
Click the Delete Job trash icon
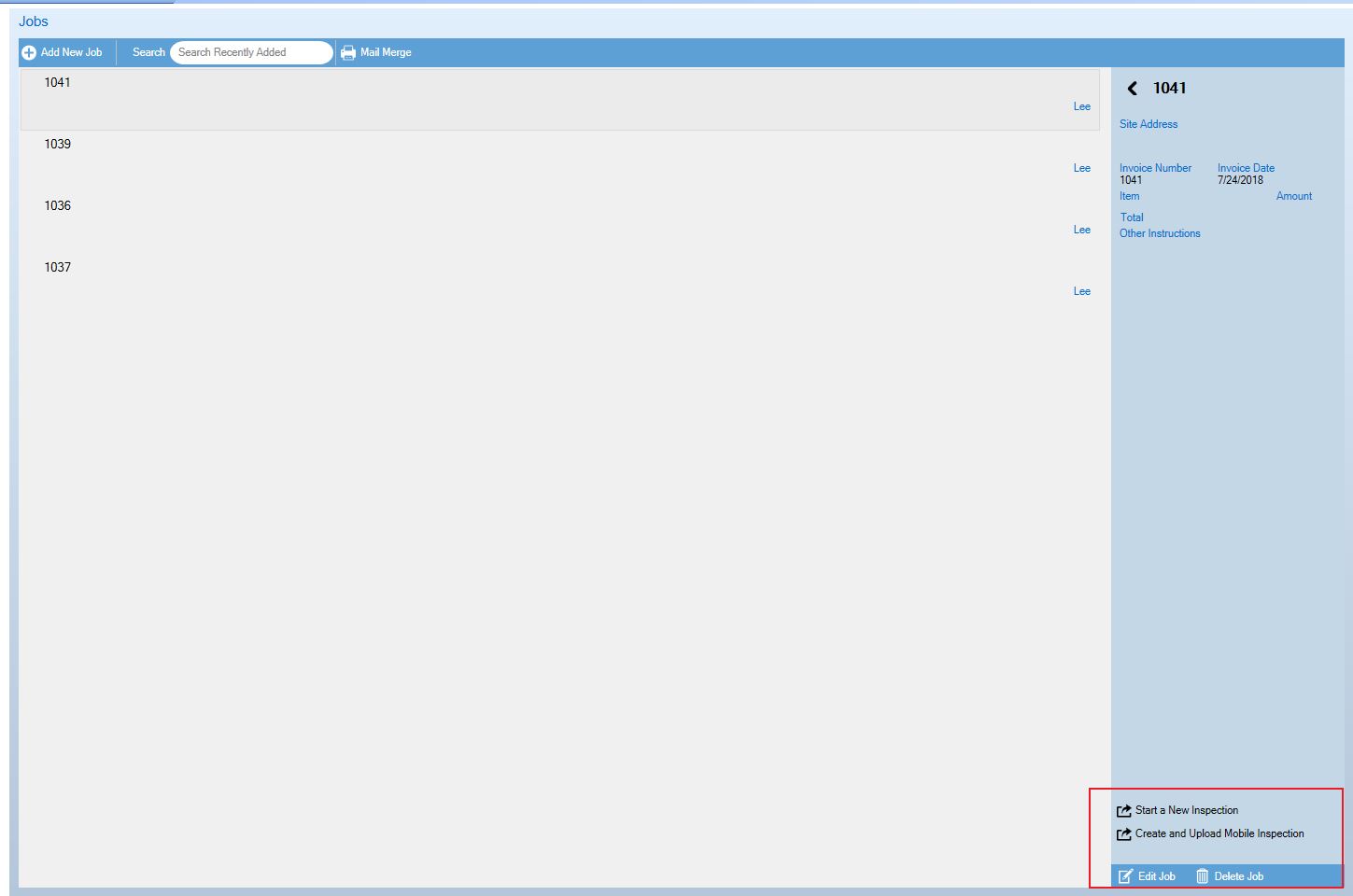tap(1203, 876)
